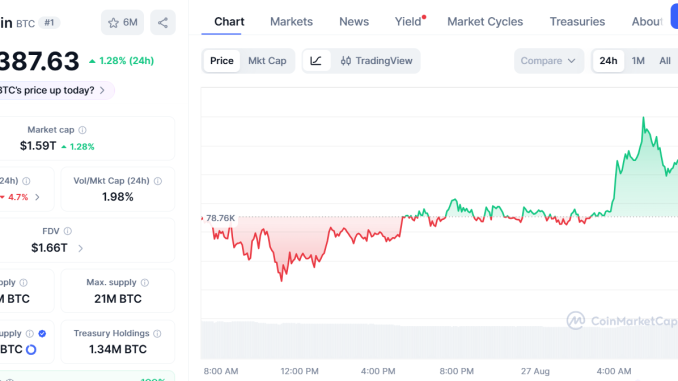Click the 4:00 PM axis label
678x381 pixels.
point(378,371)
